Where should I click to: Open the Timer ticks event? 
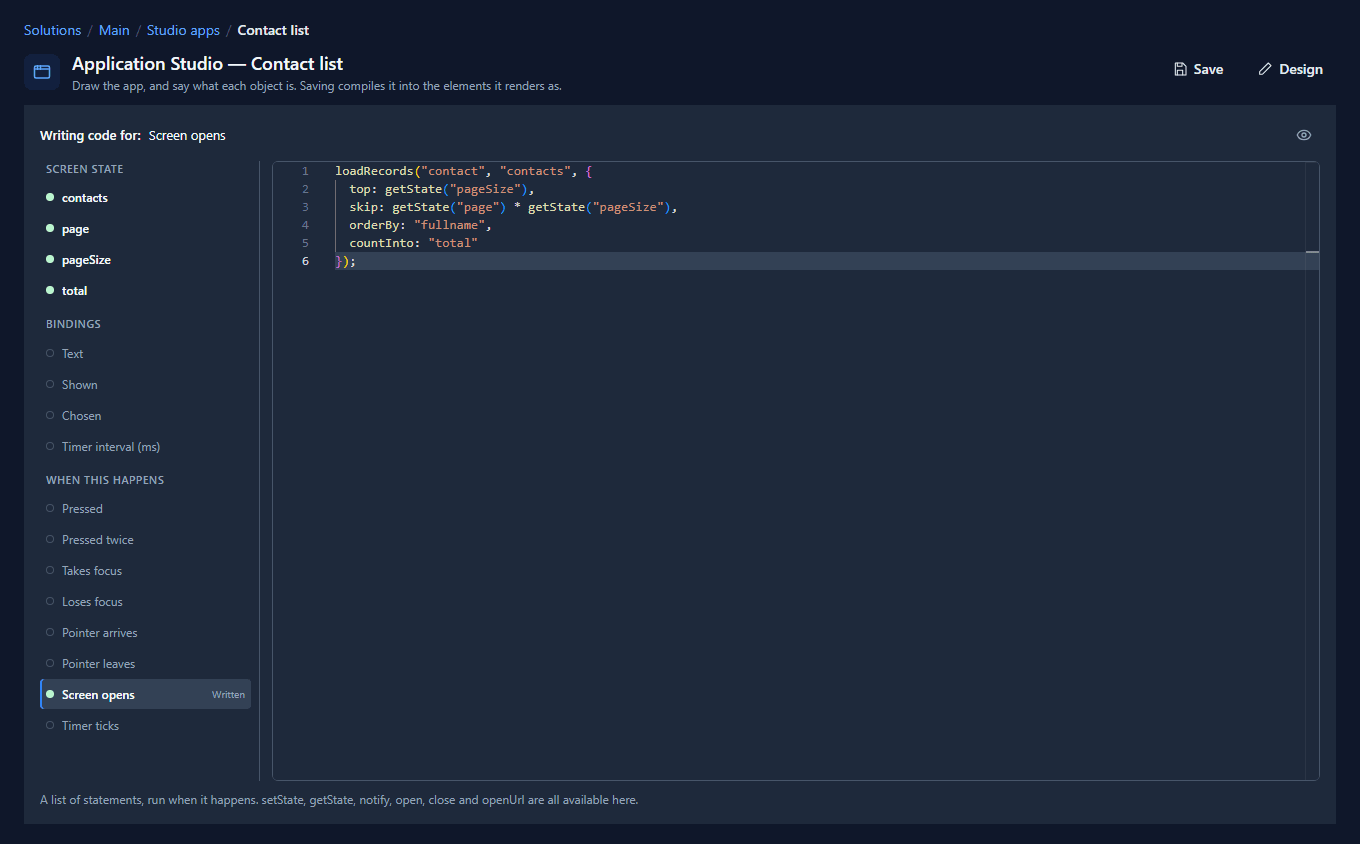pos(145,726)
